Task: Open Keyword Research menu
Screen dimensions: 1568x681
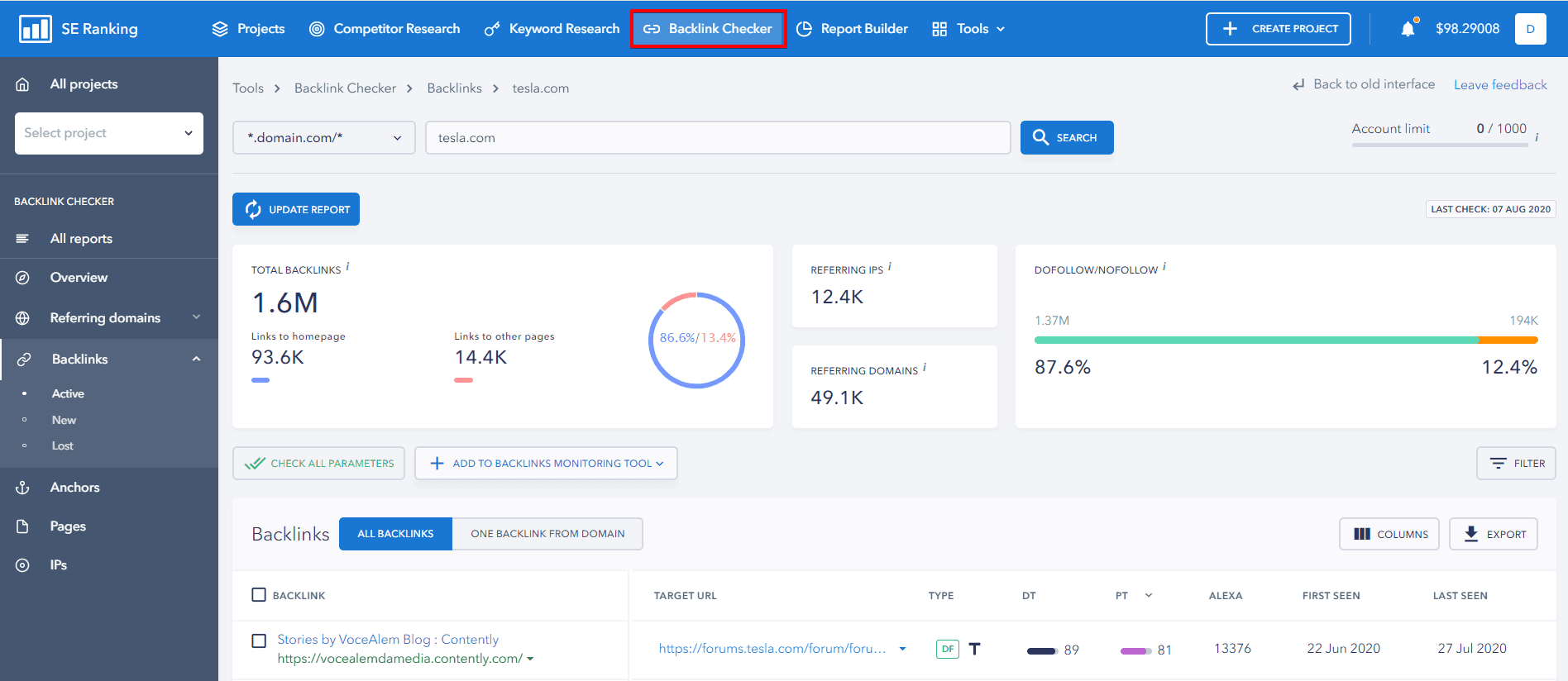Action: [x=552, y=29]
